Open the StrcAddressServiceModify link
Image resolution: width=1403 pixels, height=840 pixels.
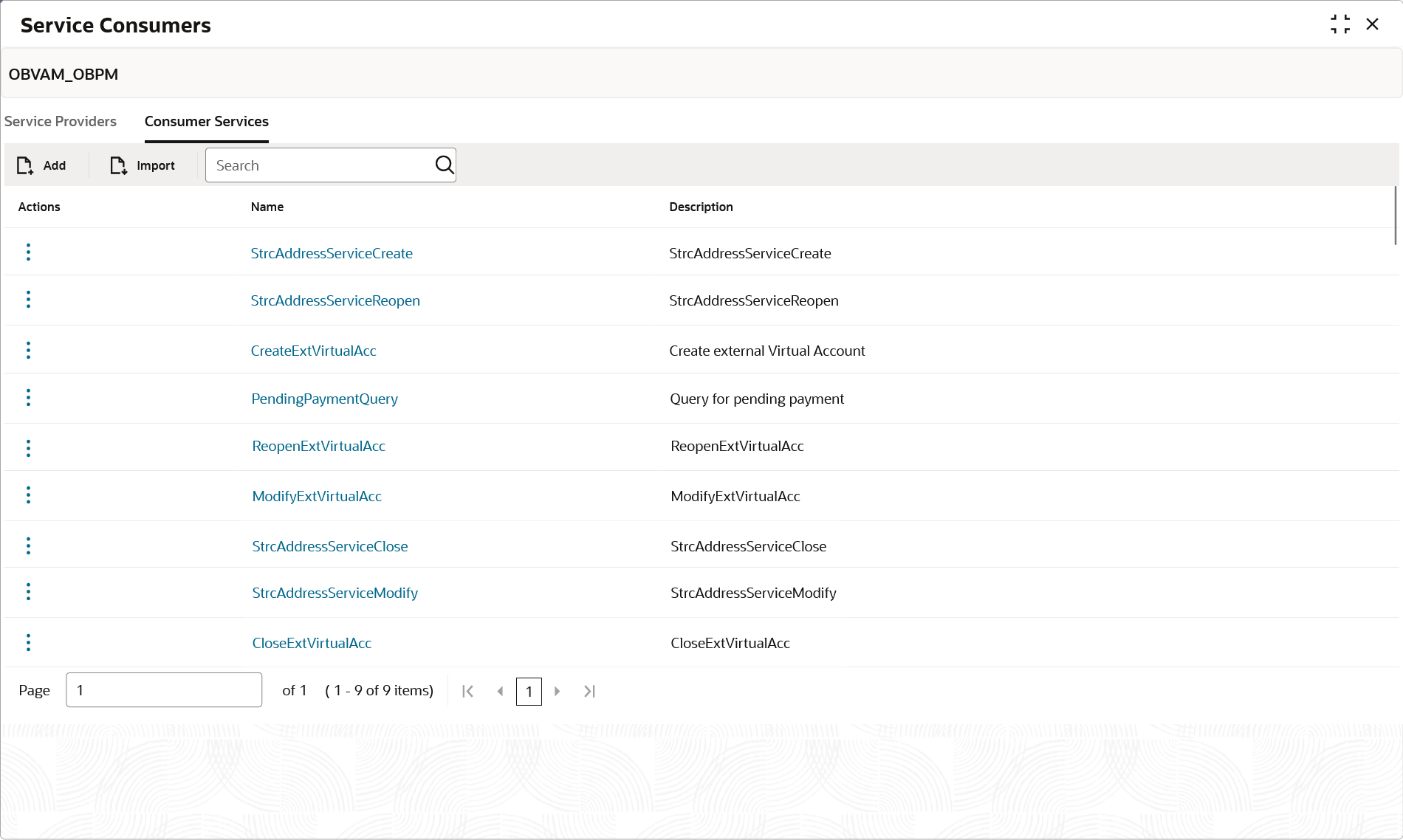[335, 593]
